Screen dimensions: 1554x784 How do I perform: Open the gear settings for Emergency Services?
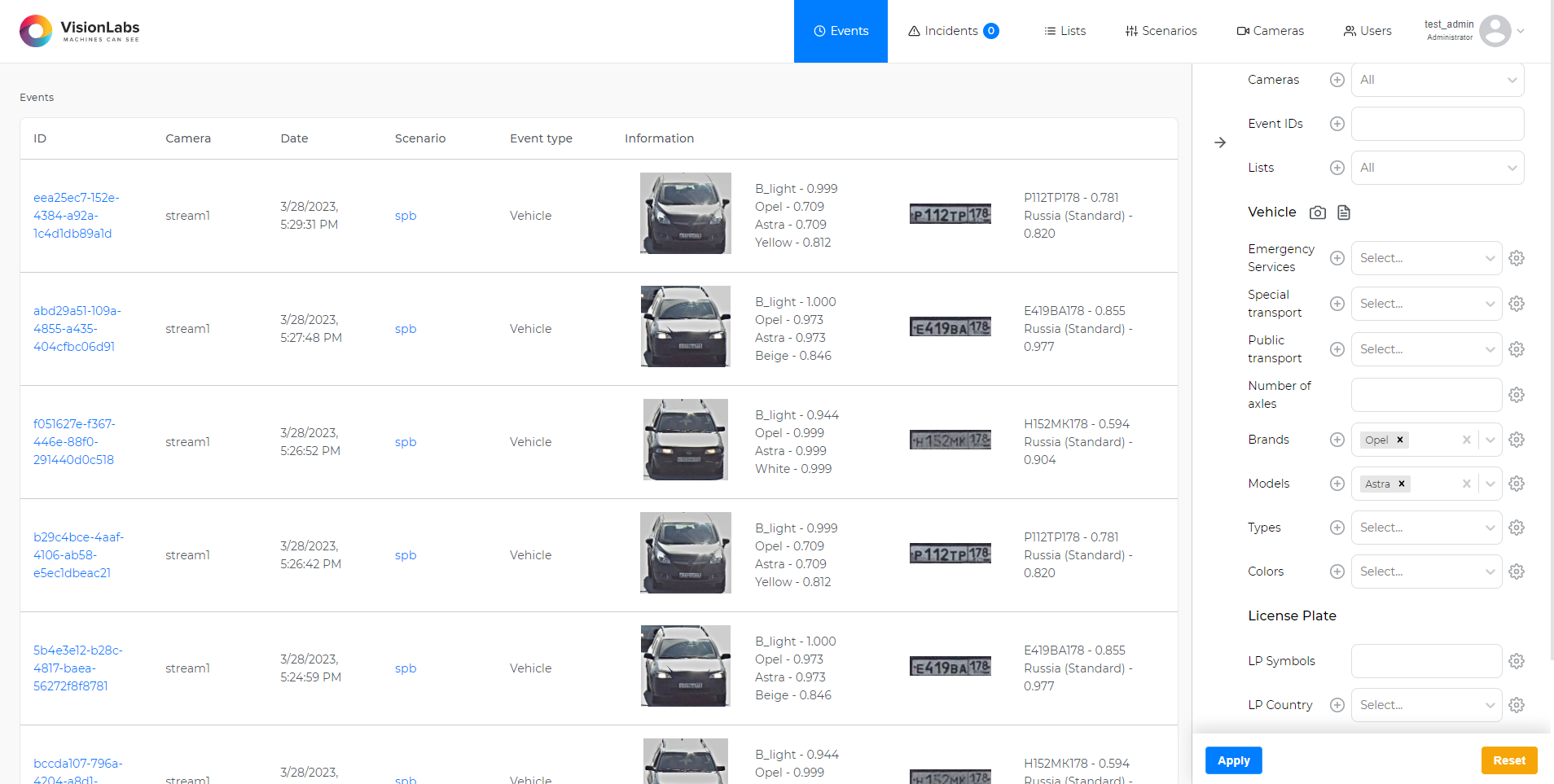pos(1517,258)
